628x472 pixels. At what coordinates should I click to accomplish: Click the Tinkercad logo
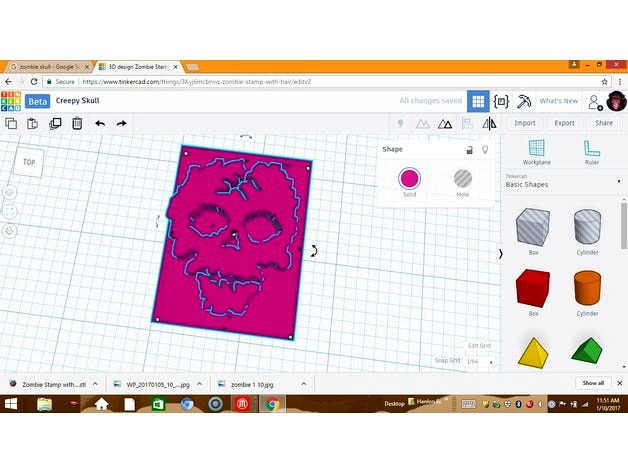tap(11, 101)
